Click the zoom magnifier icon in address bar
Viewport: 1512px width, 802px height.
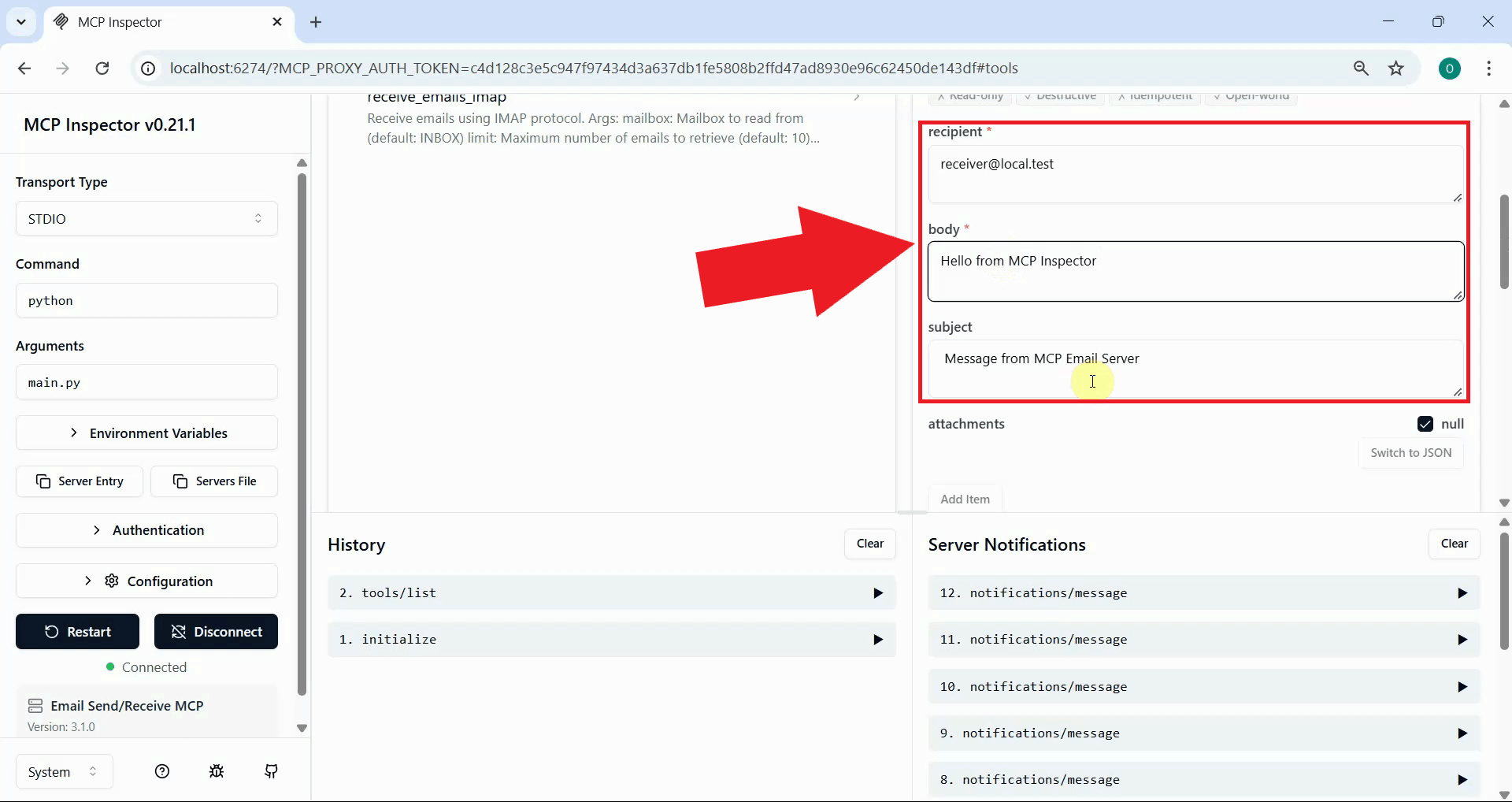[1361, 69]
